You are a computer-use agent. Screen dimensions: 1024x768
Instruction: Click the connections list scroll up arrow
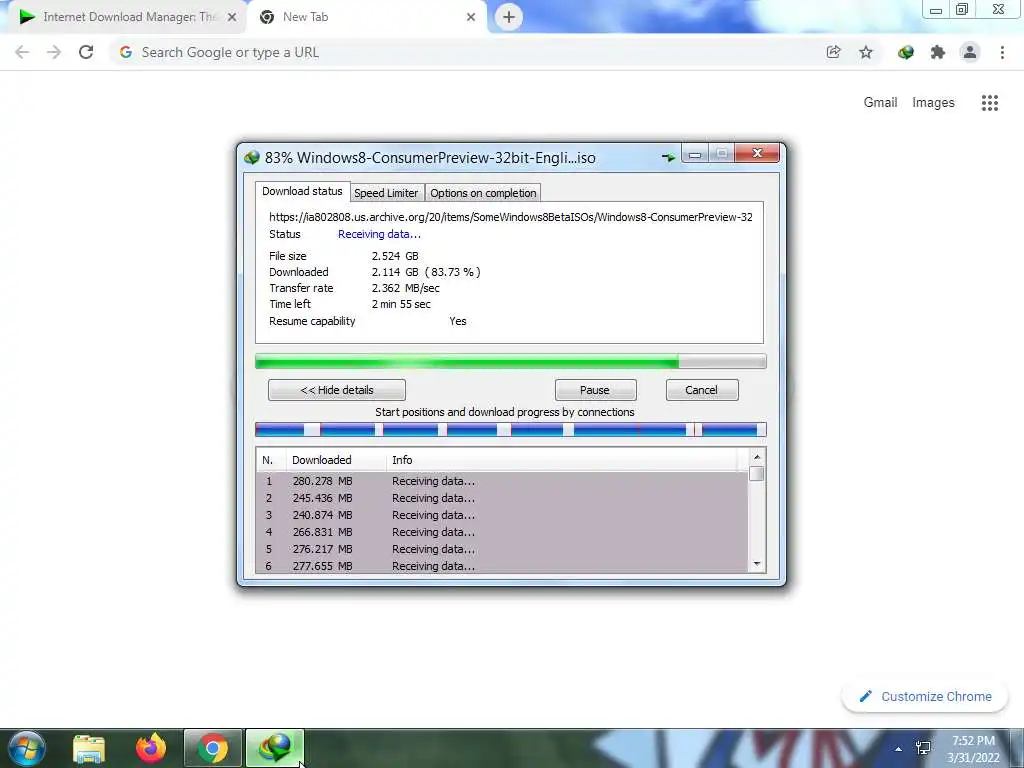point(757,457)
